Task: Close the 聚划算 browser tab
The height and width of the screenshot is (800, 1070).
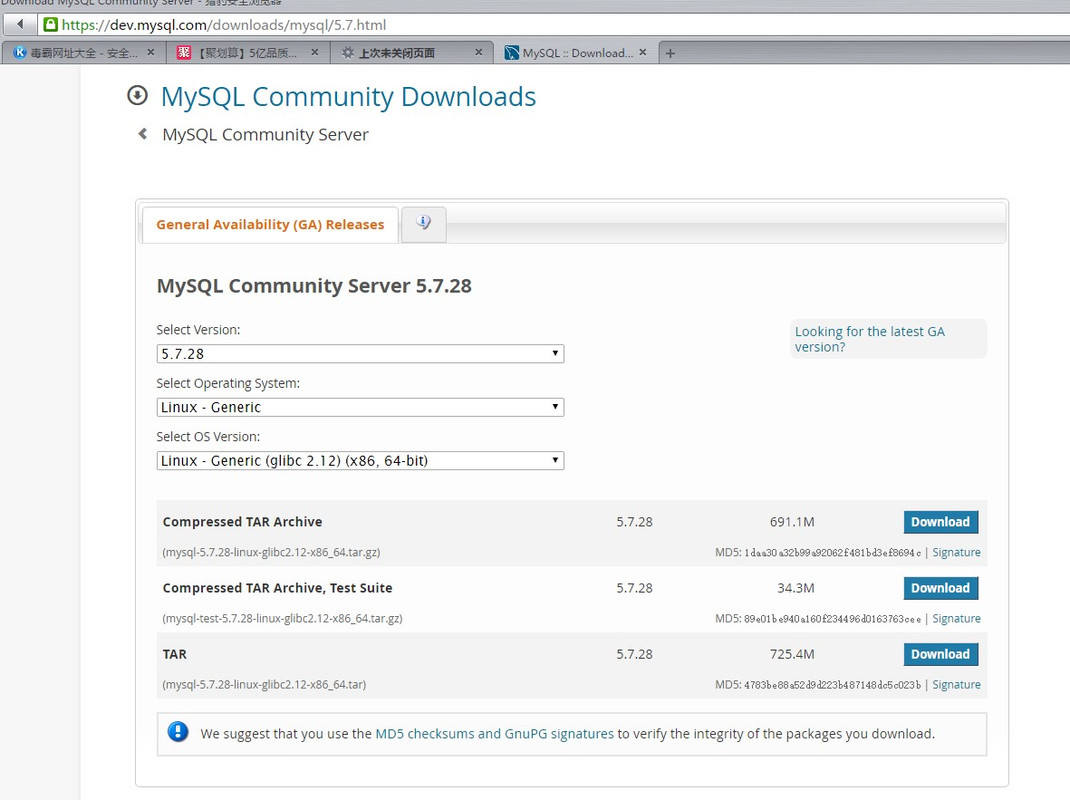Action: coord(315,52)
